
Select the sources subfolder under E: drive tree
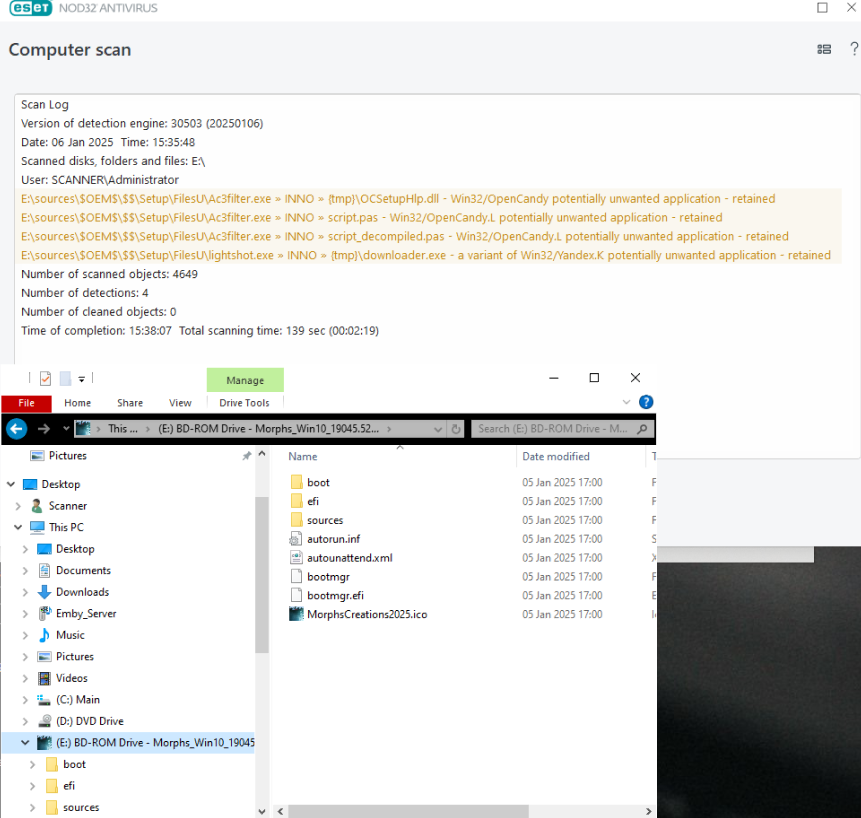(x=81, y=808)
